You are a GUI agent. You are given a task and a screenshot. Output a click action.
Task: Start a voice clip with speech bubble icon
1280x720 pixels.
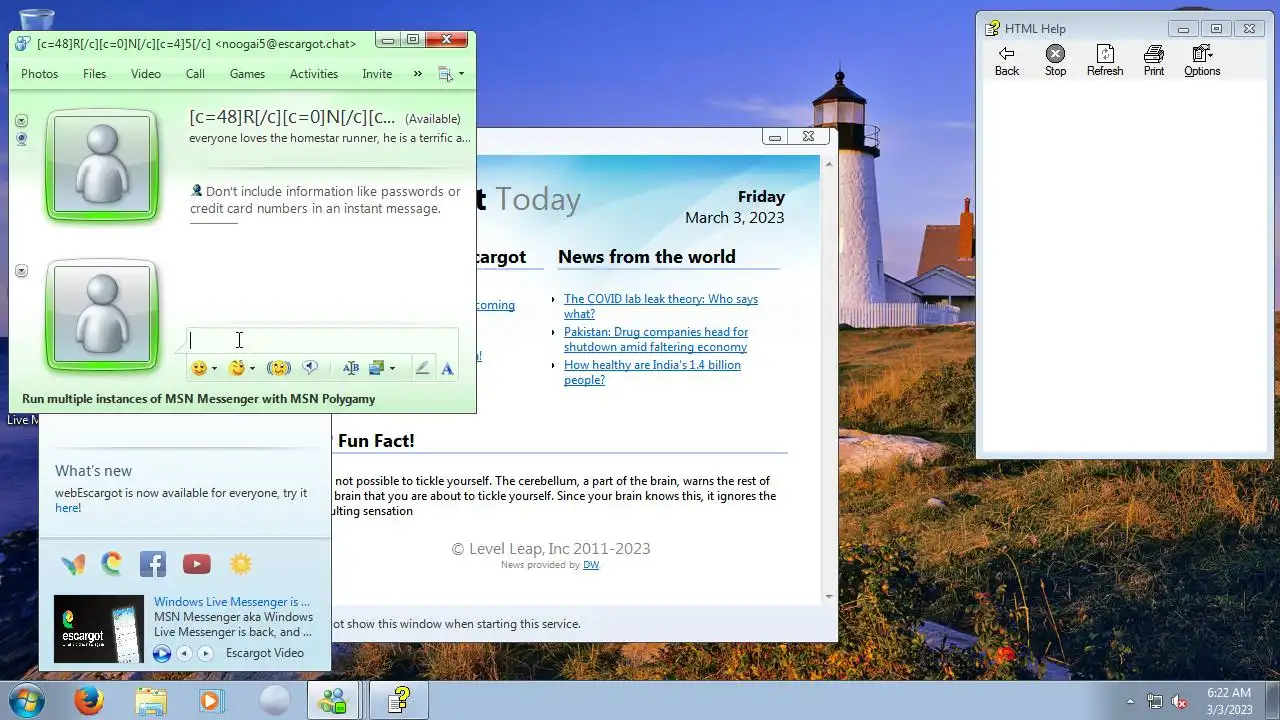310,368
